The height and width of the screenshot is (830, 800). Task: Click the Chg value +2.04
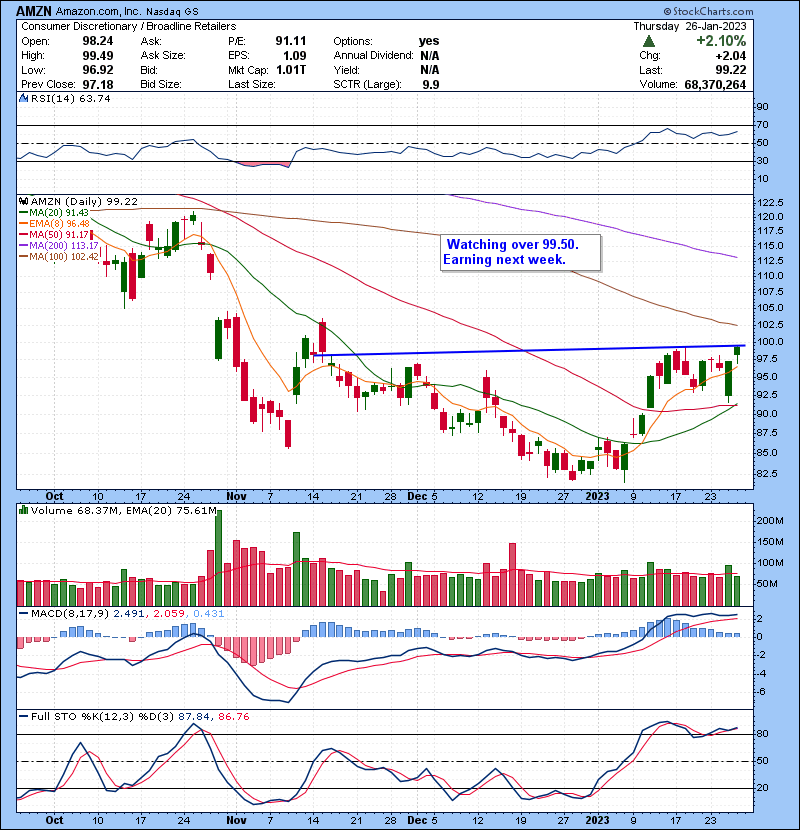pos(731,56)
